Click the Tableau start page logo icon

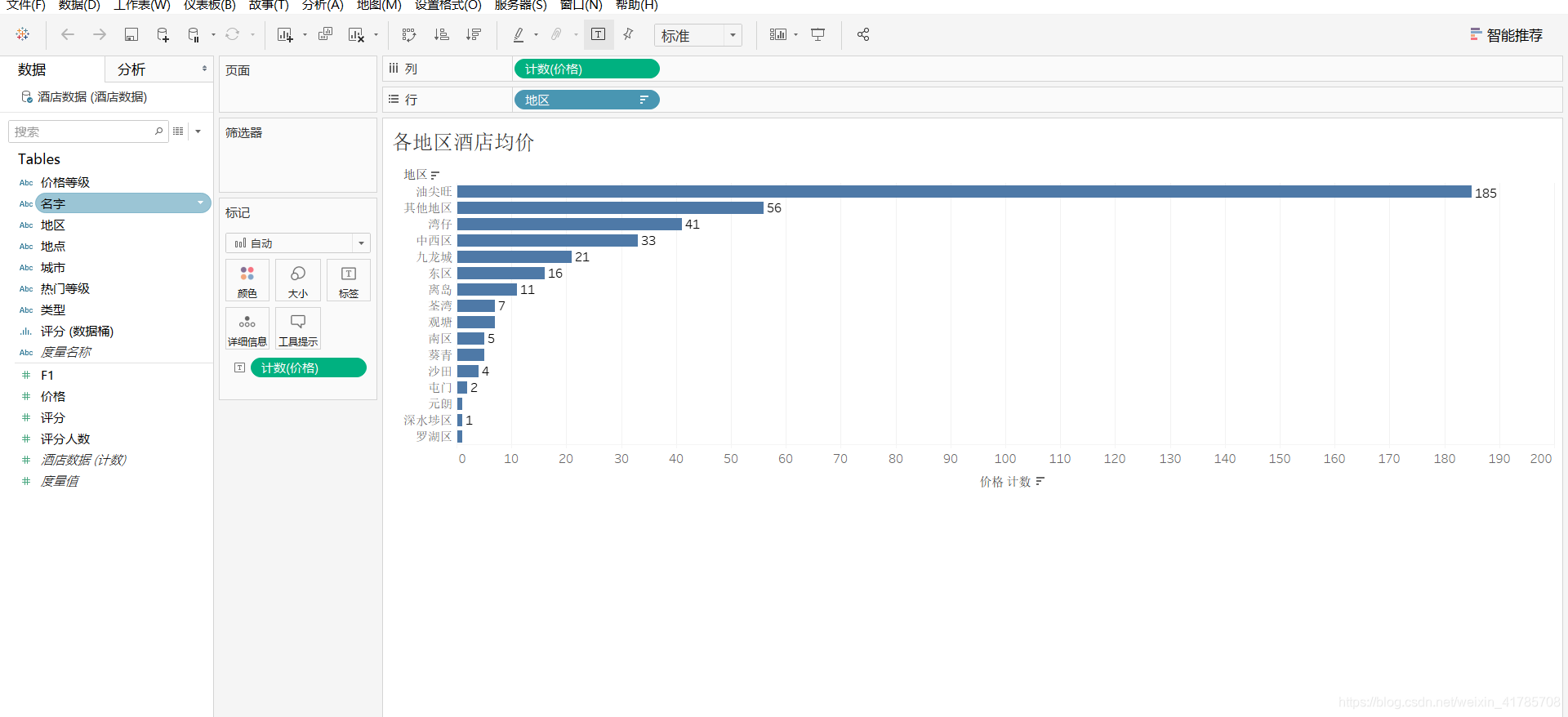(x=23, y=34)
